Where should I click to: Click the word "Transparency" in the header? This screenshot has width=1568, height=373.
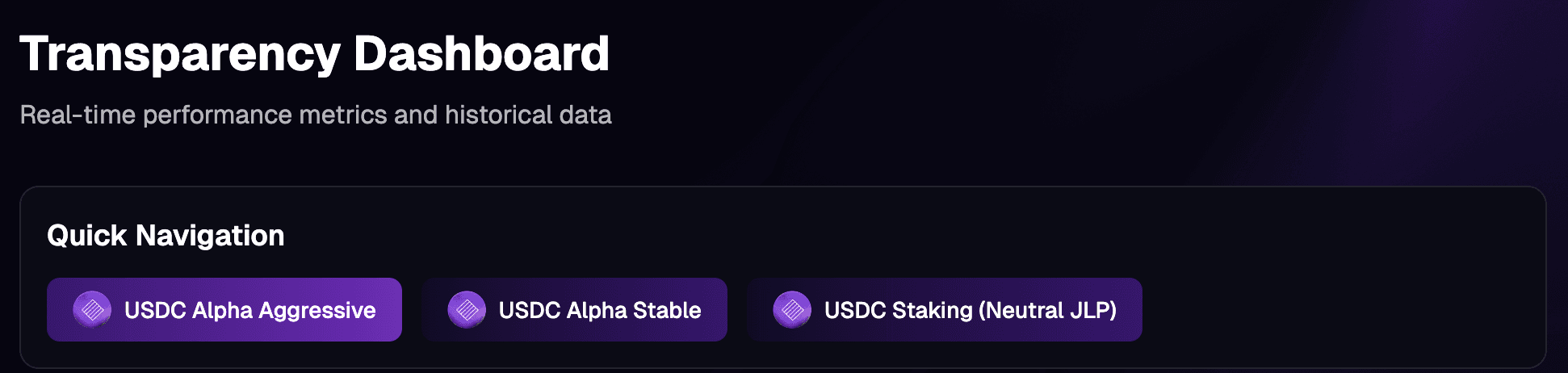(180, 54)
